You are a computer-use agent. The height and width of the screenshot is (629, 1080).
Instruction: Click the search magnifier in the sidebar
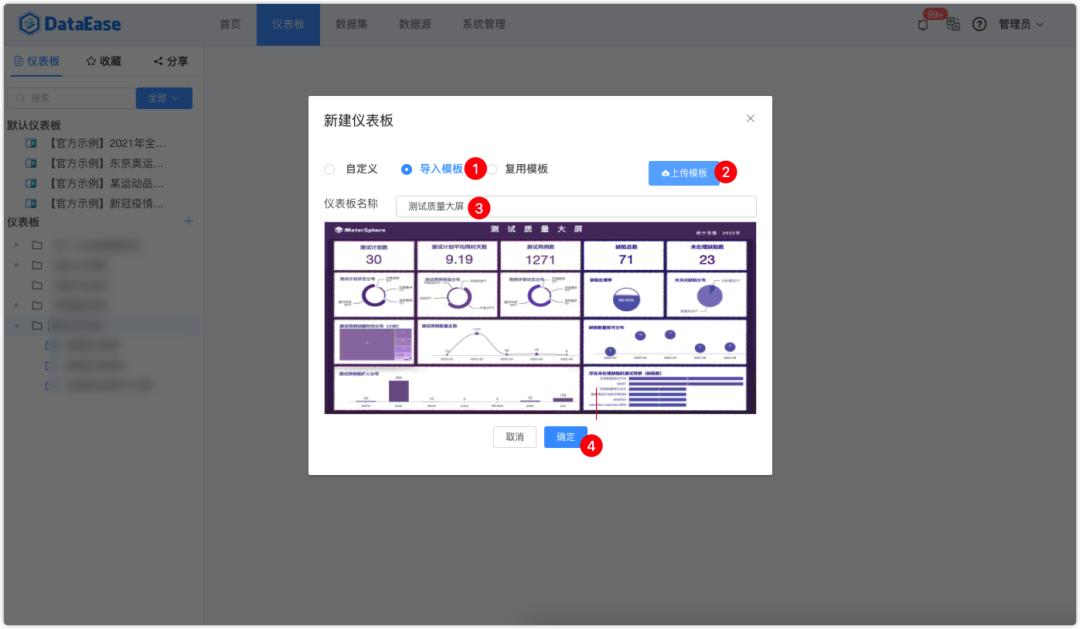[19, 97]
